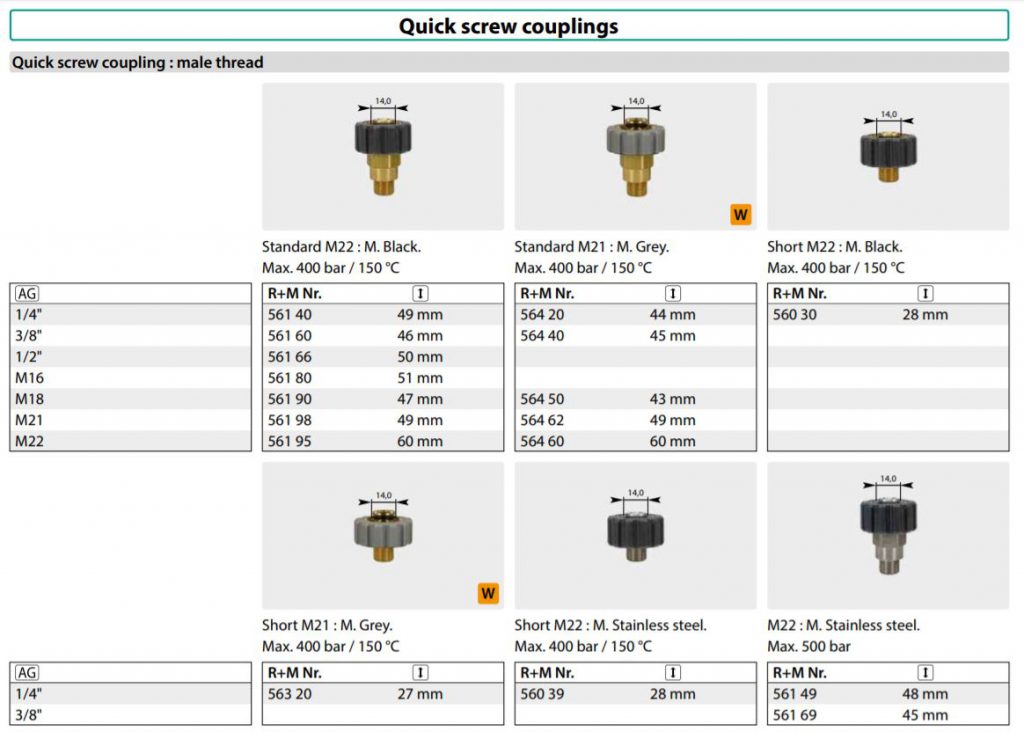Click the length icon in Short M22 Black table header
This screenshot has width=1024, height=732.
point(925,294)
